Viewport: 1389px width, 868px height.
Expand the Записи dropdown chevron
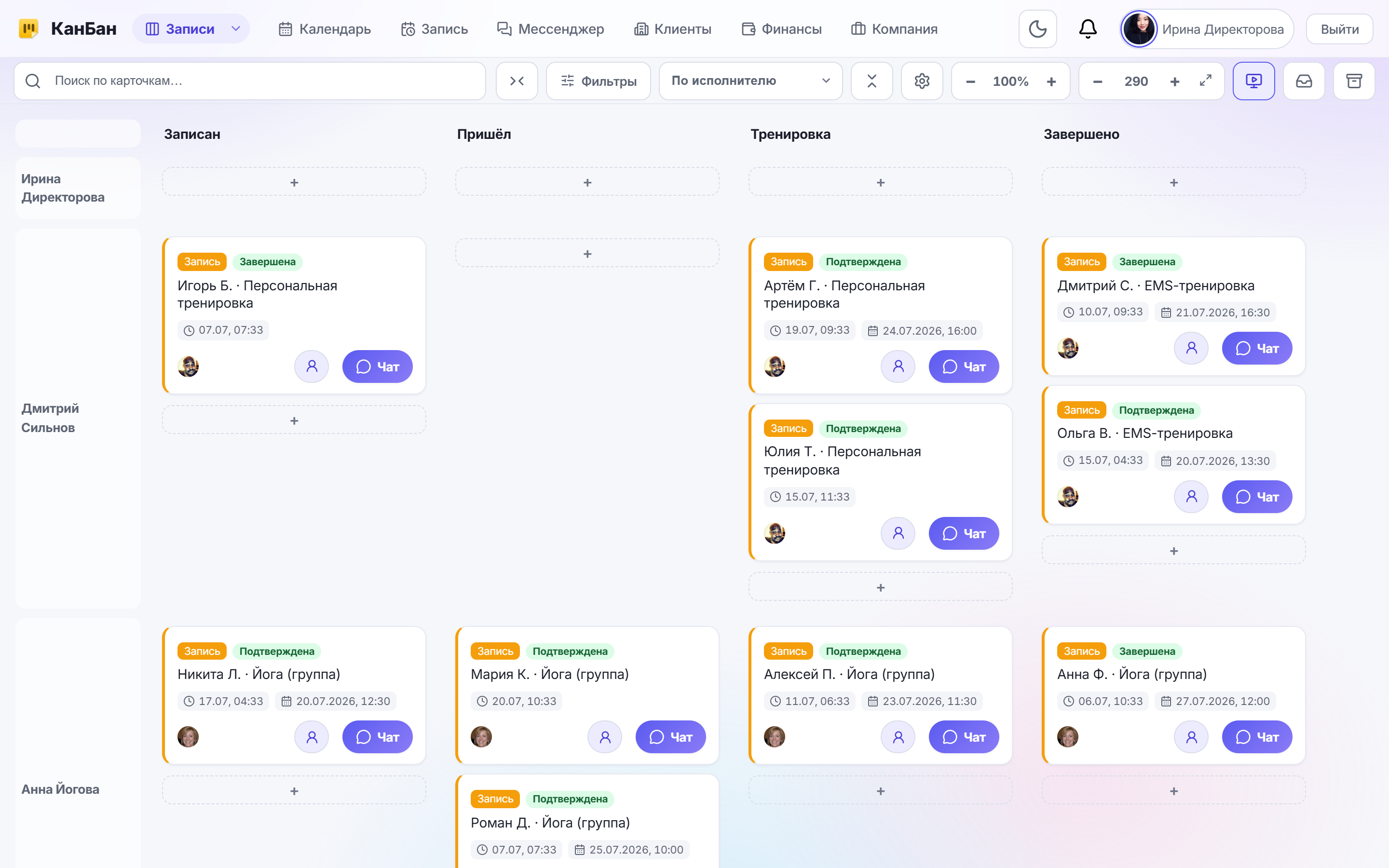(235, 29)
